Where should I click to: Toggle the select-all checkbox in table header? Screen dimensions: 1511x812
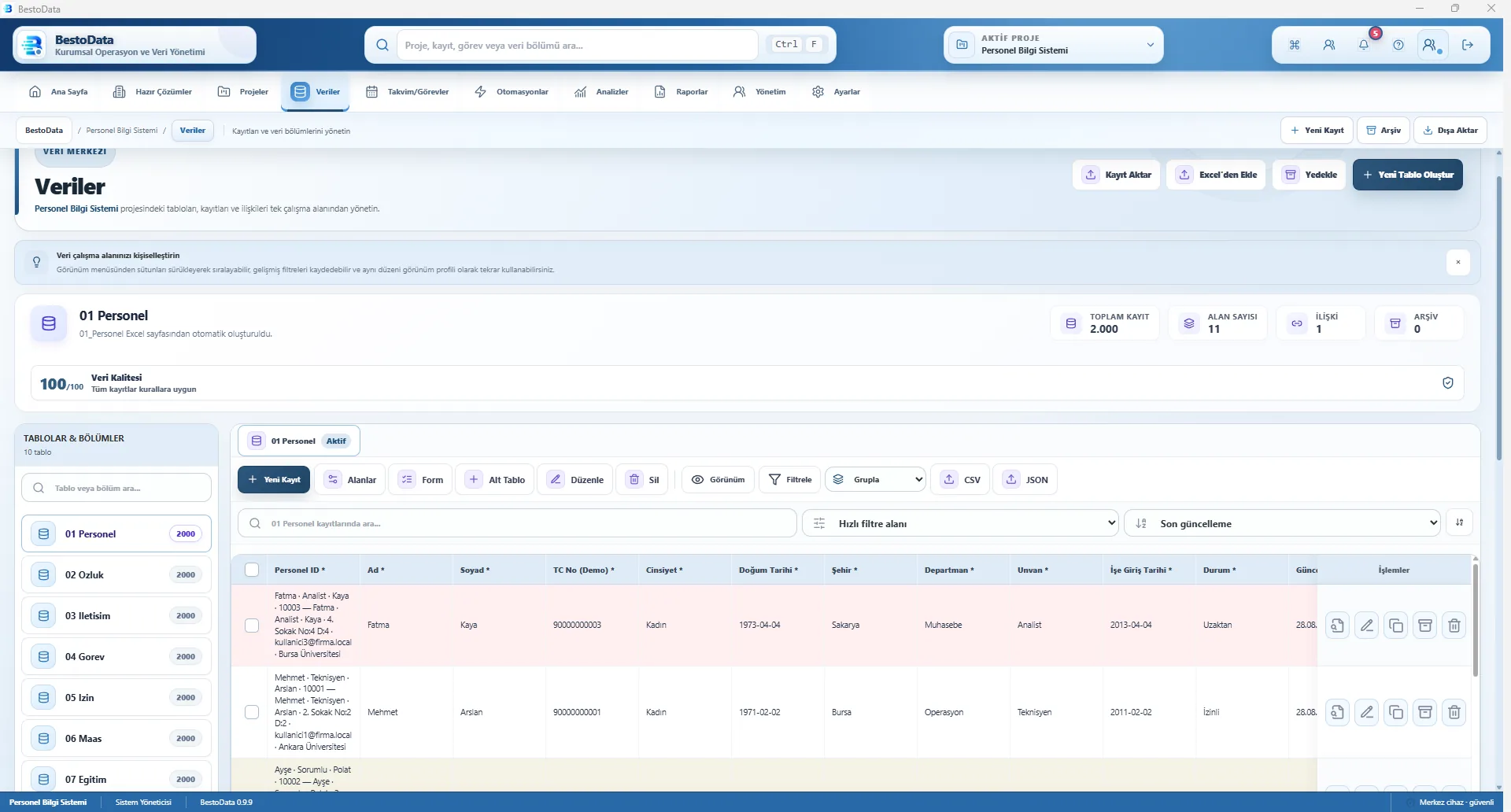click(x=252, y=570)
